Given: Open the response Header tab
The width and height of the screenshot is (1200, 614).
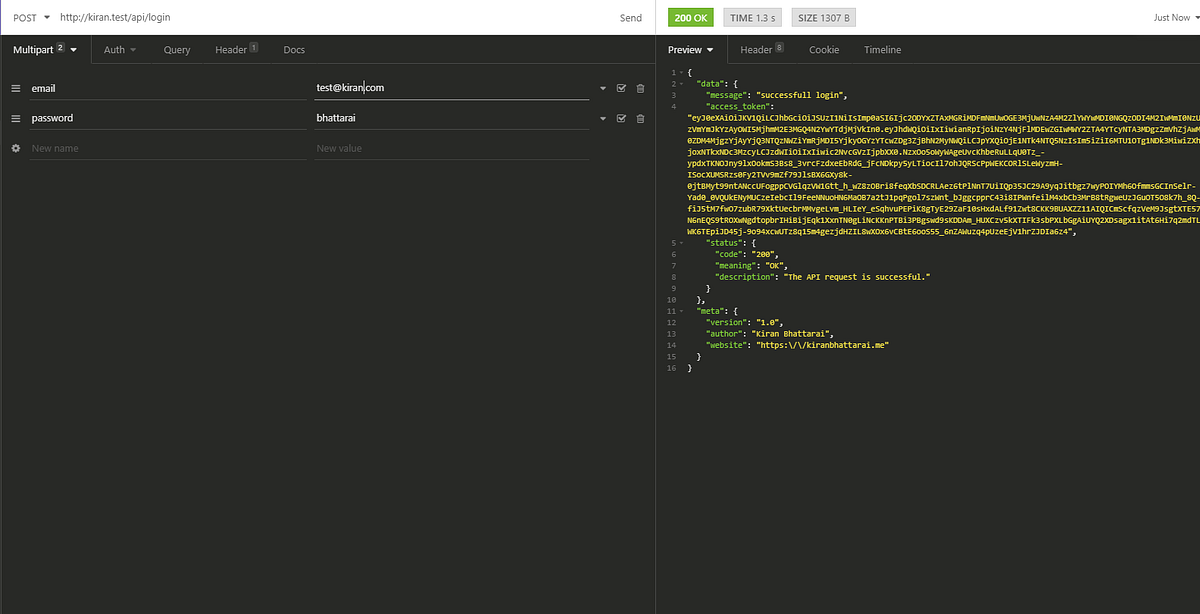Looking at the screenshot, I should tap(755, 49).
